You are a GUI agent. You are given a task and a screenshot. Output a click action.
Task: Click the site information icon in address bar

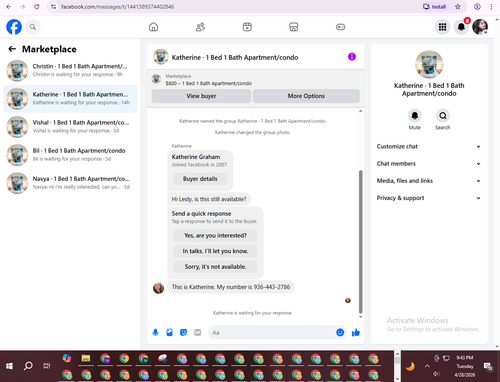(53, 7)
